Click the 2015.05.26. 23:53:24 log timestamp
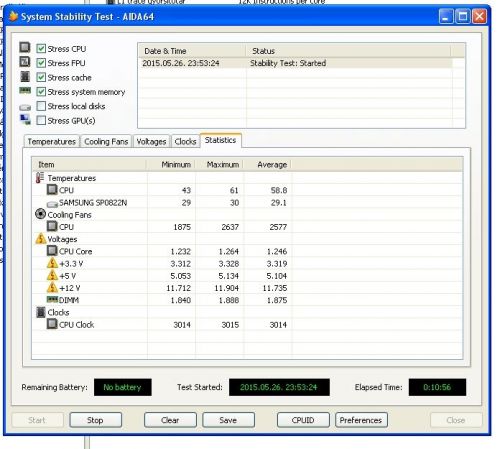The width and height of the screenshot is (500, 449). [181, 63]
